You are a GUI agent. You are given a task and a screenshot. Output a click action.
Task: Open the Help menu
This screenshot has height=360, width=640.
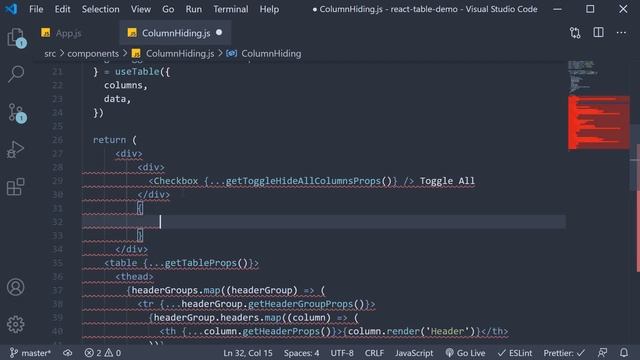tap(269, 9)
